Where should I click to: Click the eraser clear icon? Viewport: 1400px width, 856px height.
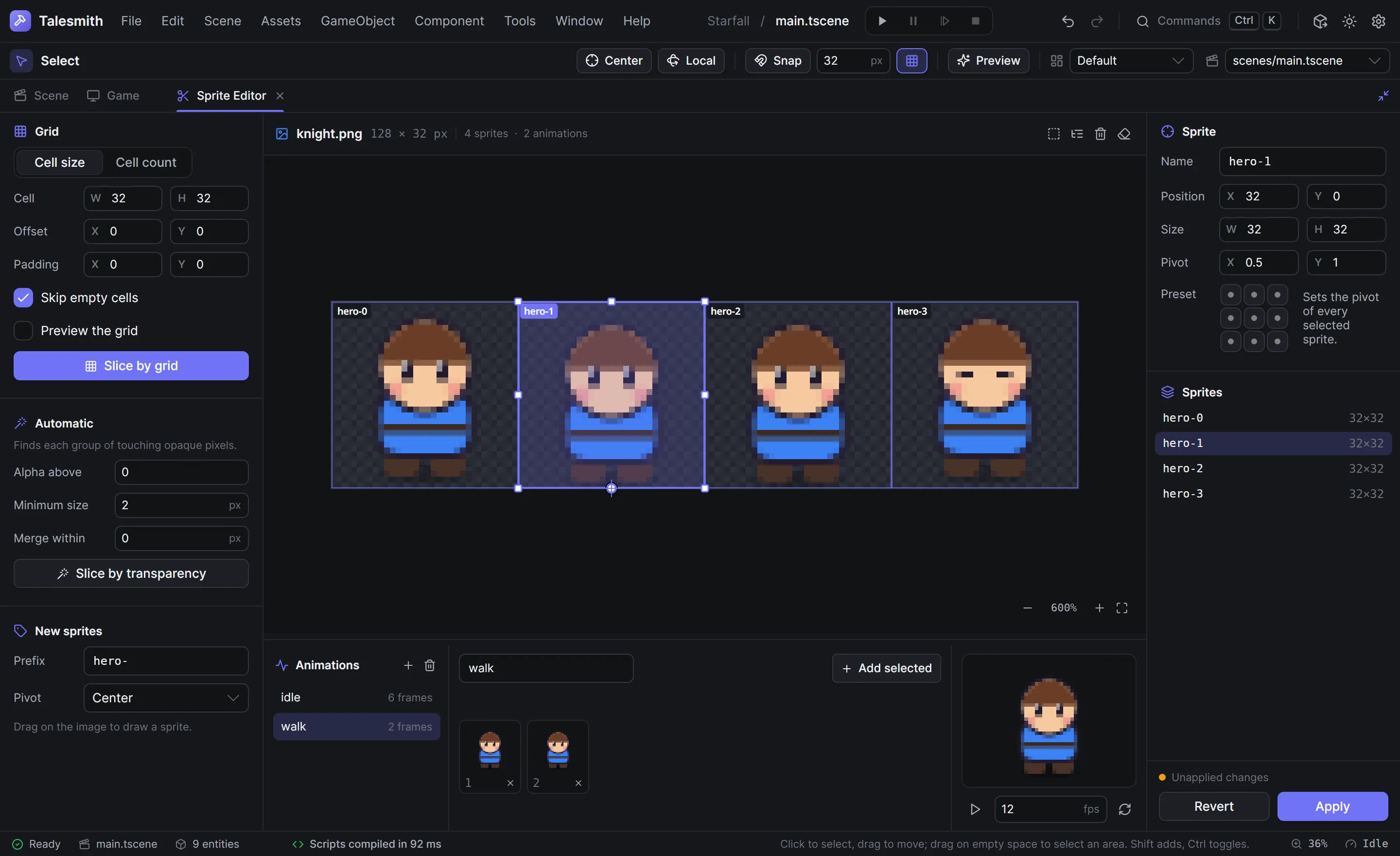[x=1124, y=134]
